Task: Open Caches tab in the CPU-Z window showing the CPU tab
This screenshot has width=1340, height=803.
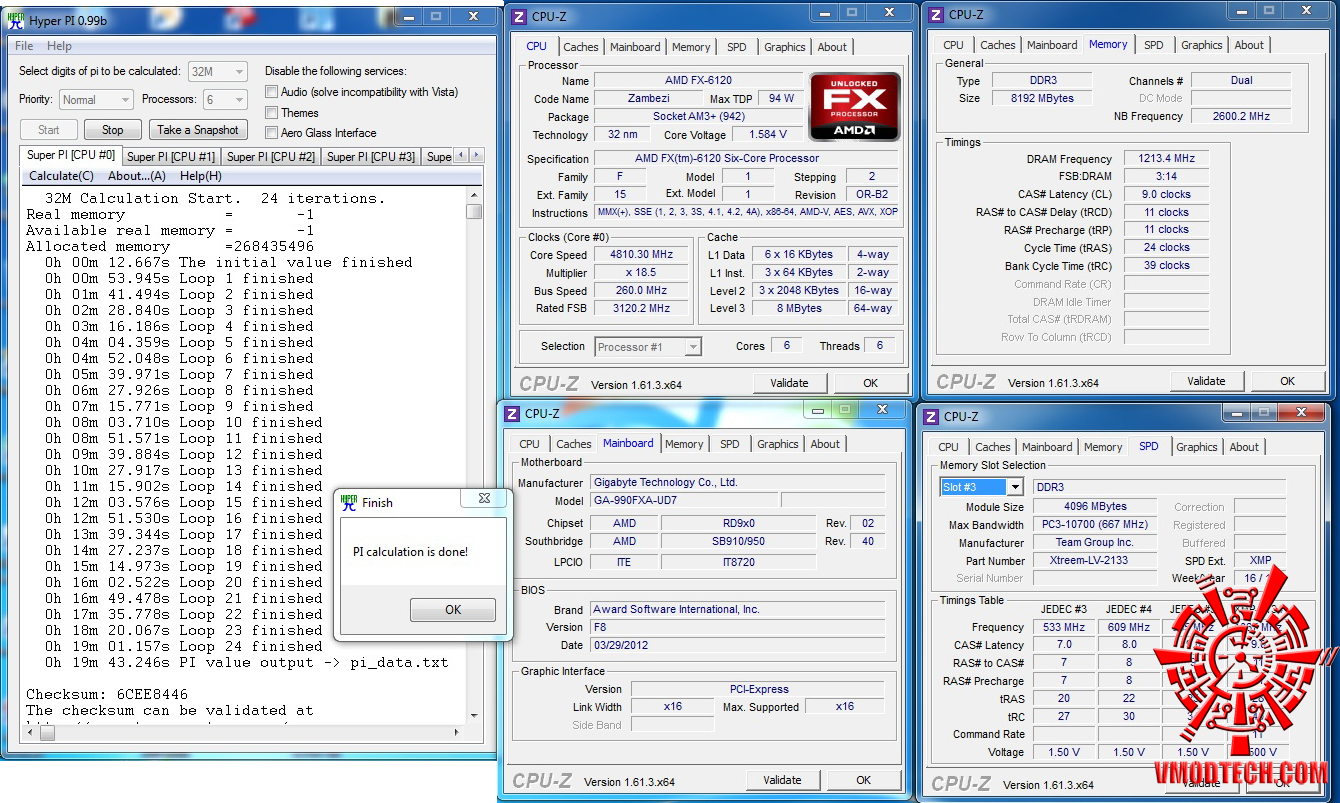Action: [581, 47]
